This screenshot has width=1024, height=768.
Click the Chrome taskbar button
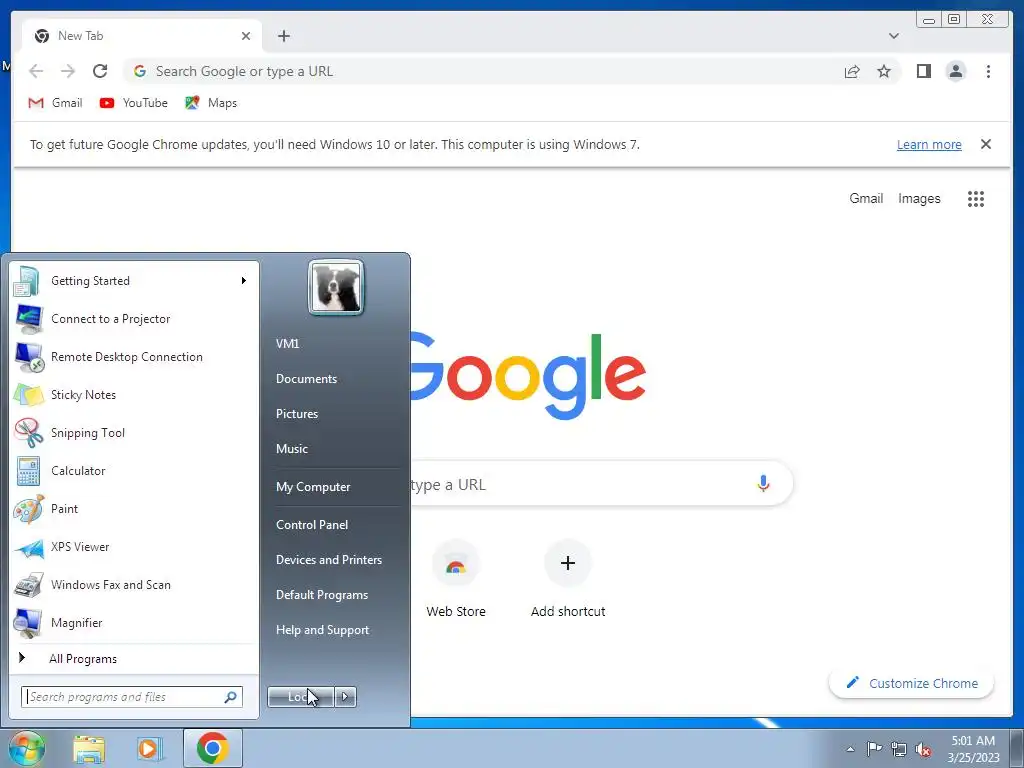[212, 748]
